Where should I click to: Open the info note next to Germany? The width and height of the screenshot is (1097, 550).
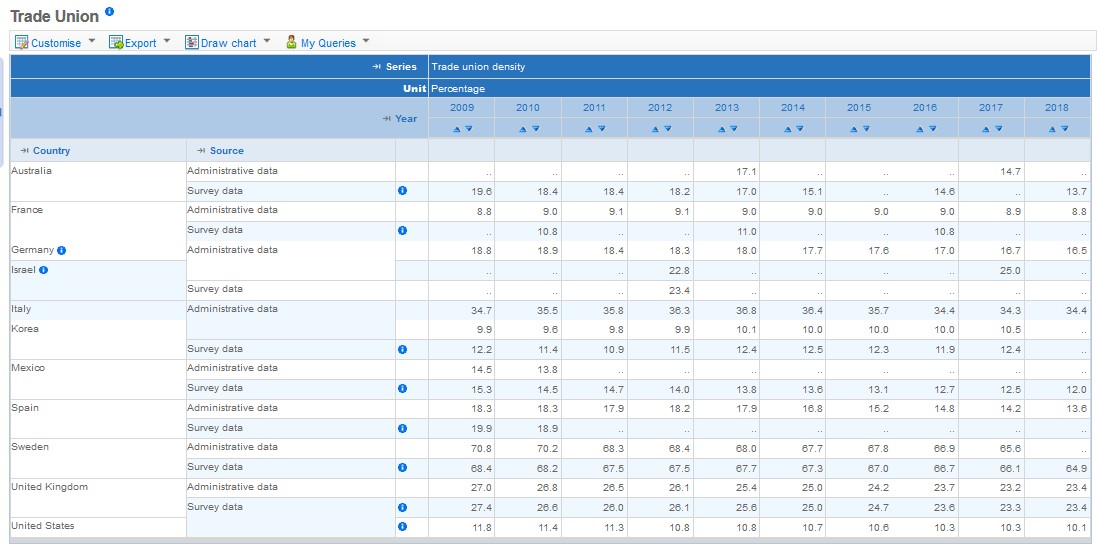pyautogui.click(x=62, y=250)
